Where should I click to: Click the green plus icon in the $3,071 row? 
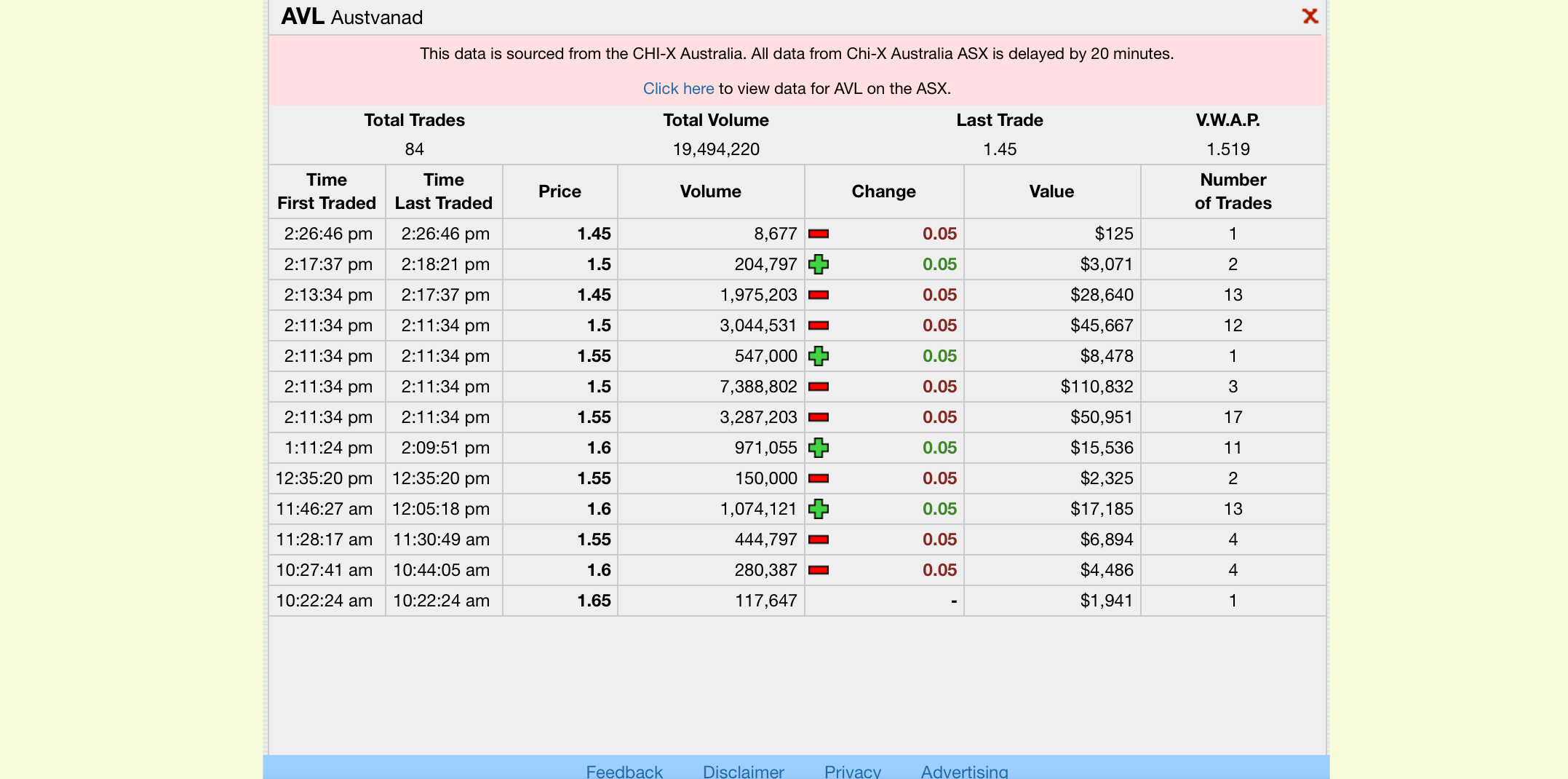pos(819,264)
